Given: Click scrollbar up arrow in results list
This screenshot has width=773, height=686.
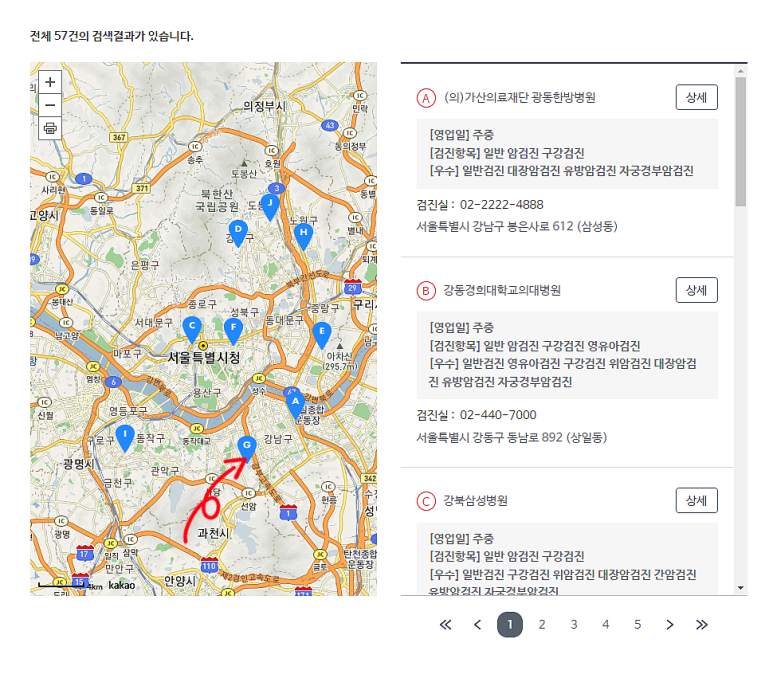Looking at the screenshot, I should [740, 71].
